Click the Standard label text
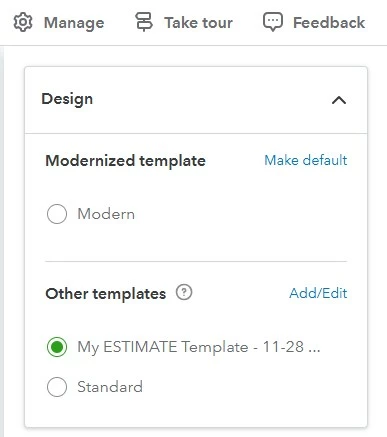 point(110,387)
